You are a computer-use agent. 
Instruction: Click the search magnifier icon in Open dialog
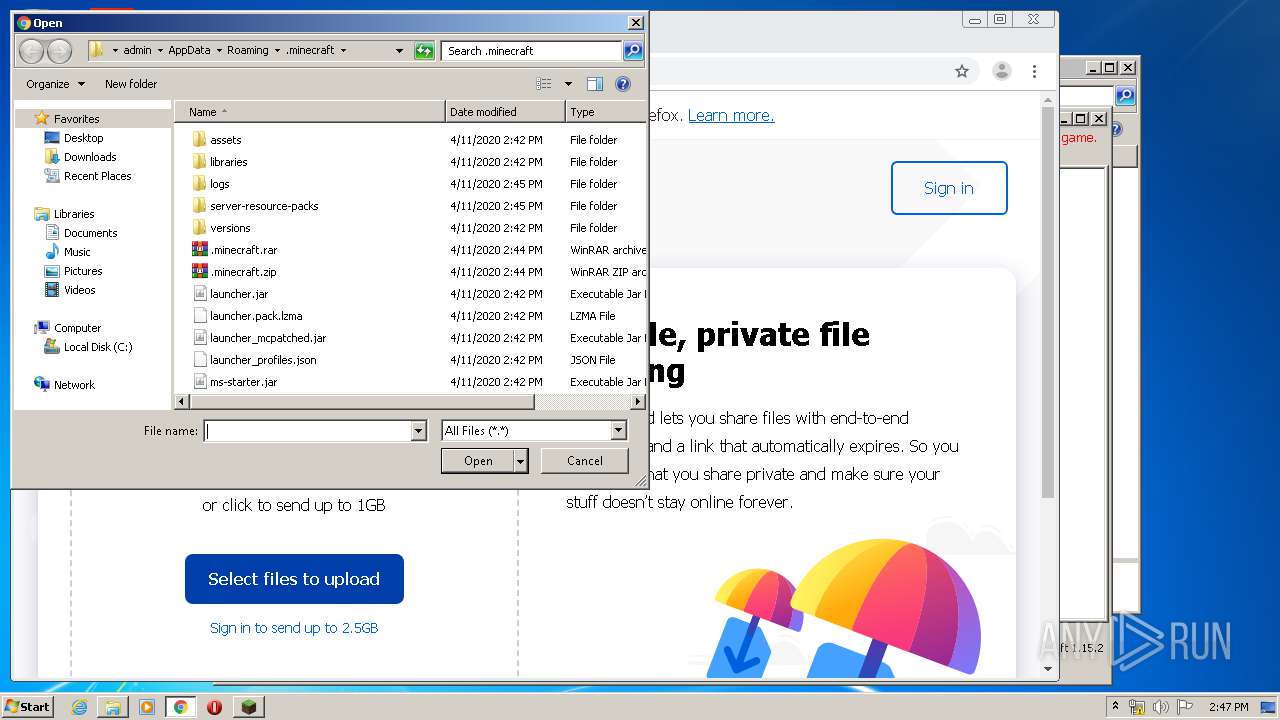tap(632, 51)
